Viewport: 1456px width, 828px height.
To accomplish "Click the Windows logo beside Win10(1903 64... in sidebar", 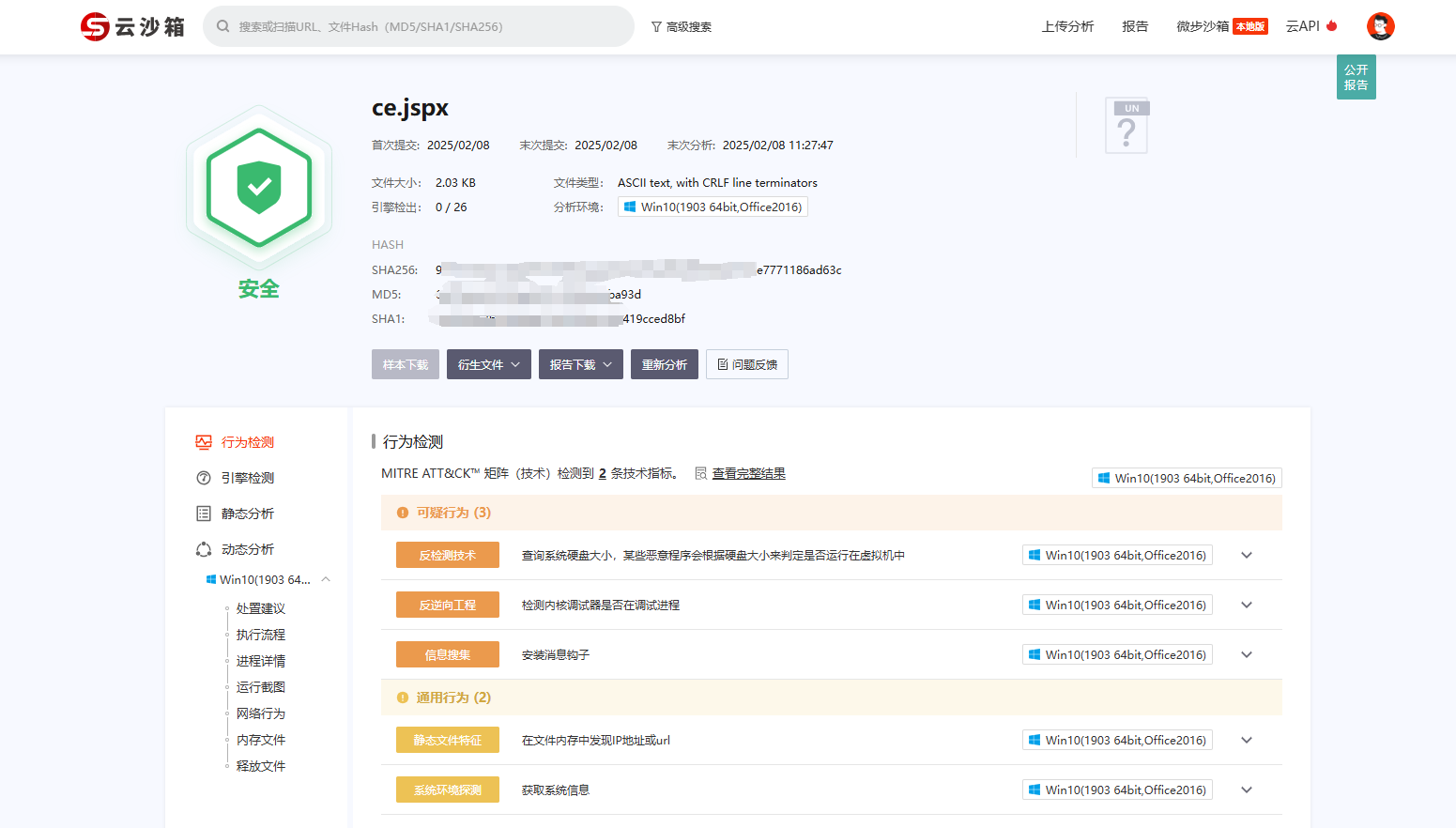I will [x=211, y=579].
